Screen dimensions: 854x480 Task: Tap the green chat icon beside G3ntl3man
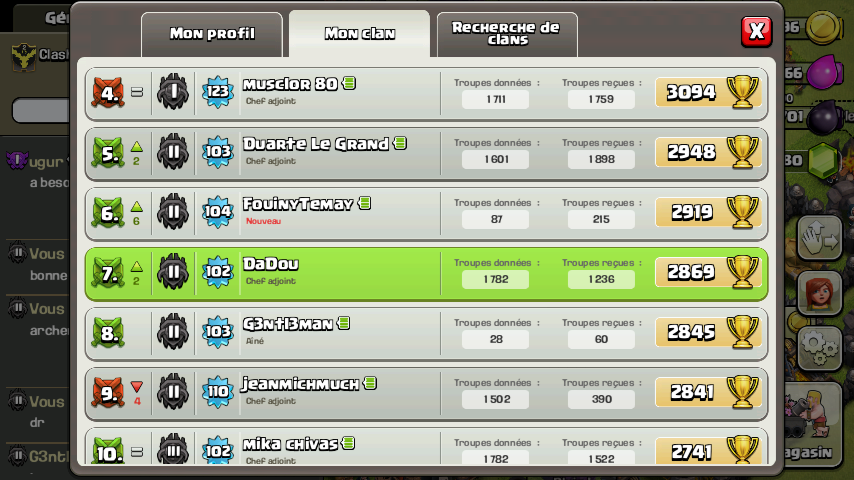click(344, 323)
